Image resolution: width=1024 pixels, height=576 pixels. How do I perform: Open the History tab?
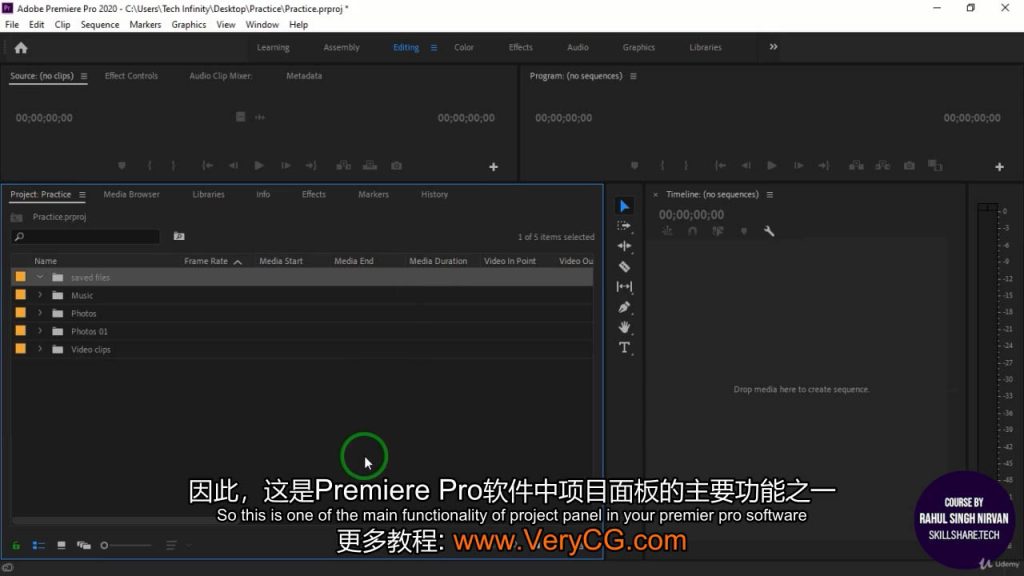coord(434,195)
